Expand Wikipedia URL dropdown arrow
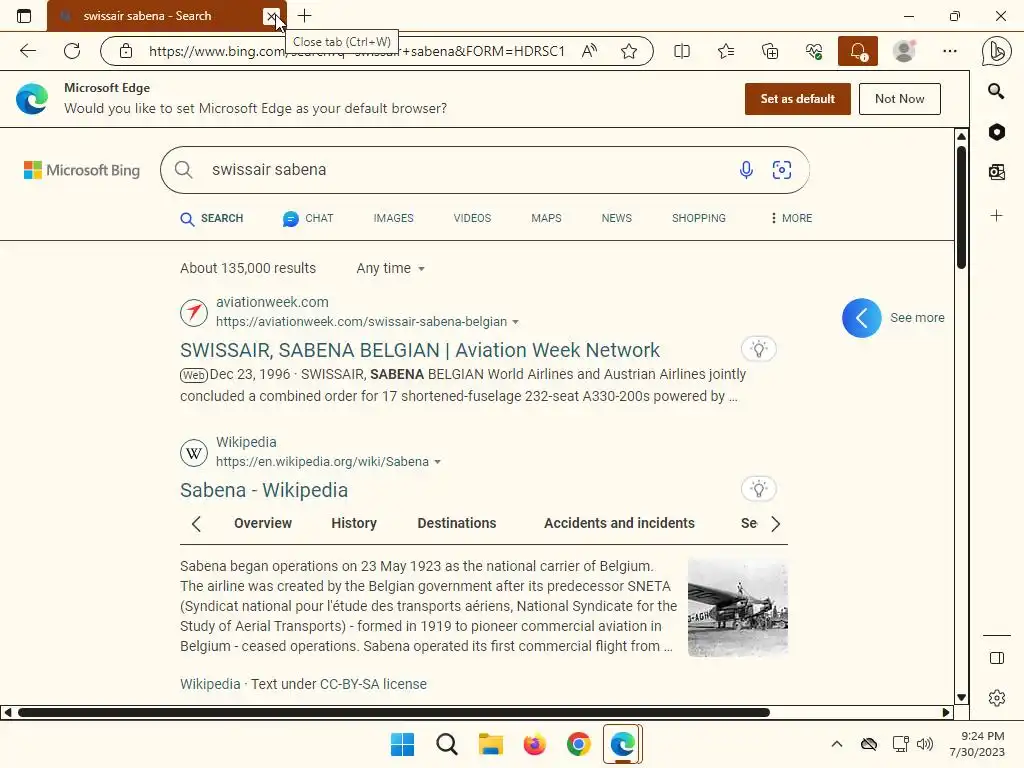The width and height of the screenshot is (1024, 768). (438, 462)
